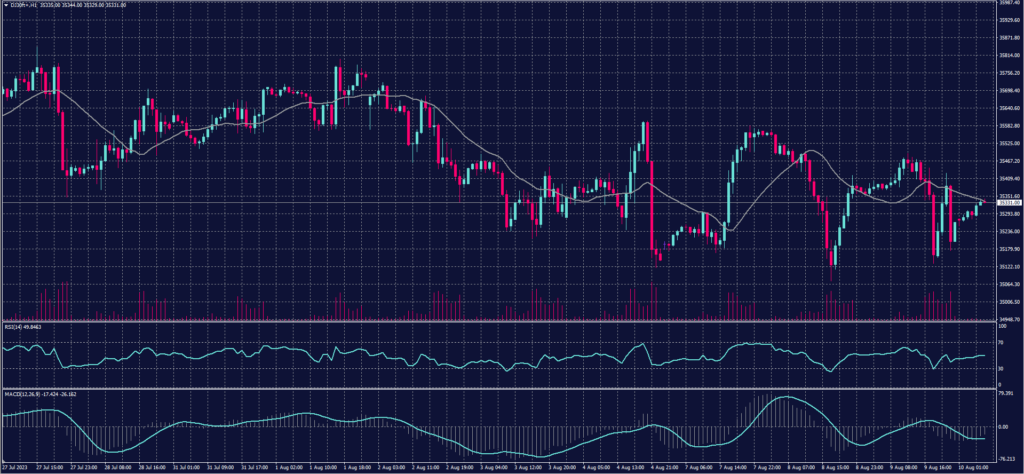
Task: Click the 35582.80 price scale label
Action: pos(1007,126)
